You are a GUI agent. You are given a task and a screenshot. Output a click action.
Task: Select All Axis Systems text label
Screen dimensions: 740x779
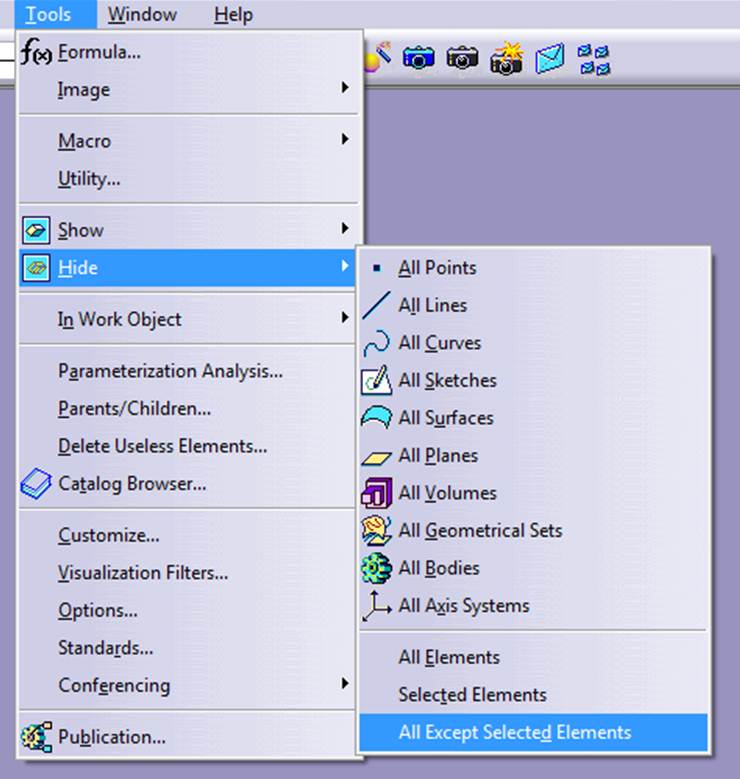point(464,606)
